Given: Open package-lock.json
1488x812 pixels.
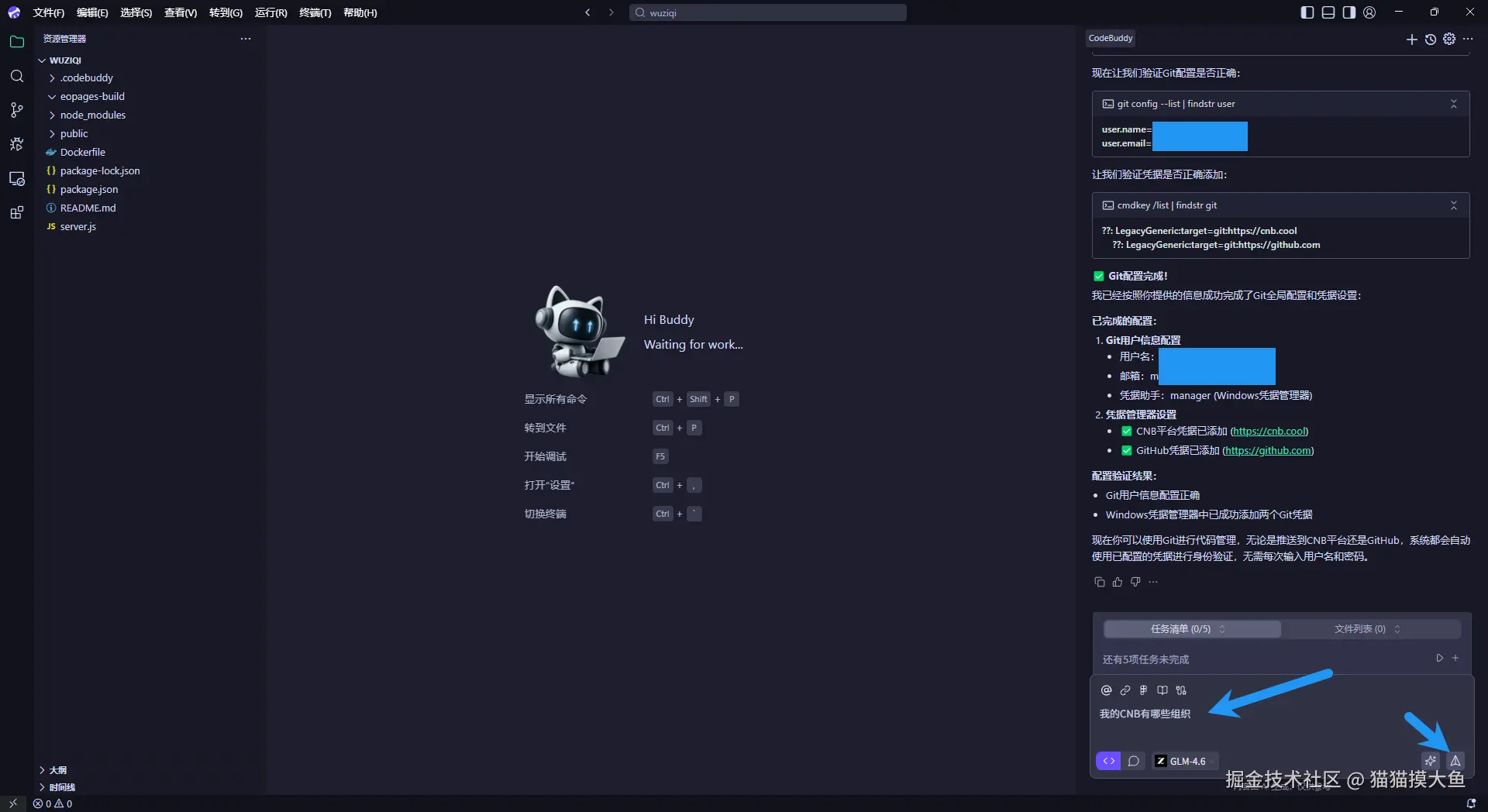Looking at the screenshot, I should pyautogui.click(x=100, y=171).
